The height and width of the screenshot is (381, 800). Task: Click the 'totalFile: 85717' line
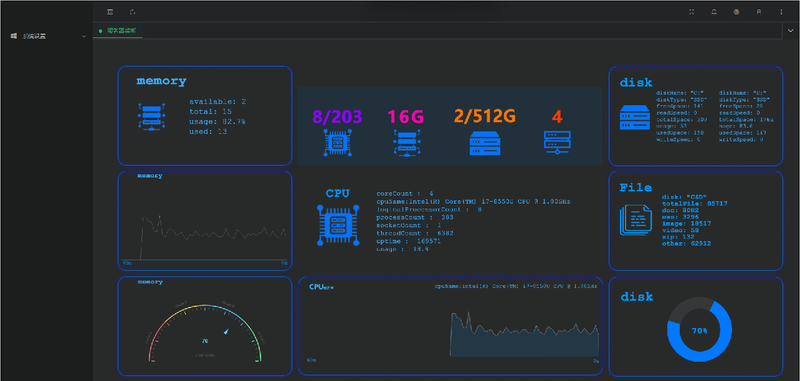[695, 204]
